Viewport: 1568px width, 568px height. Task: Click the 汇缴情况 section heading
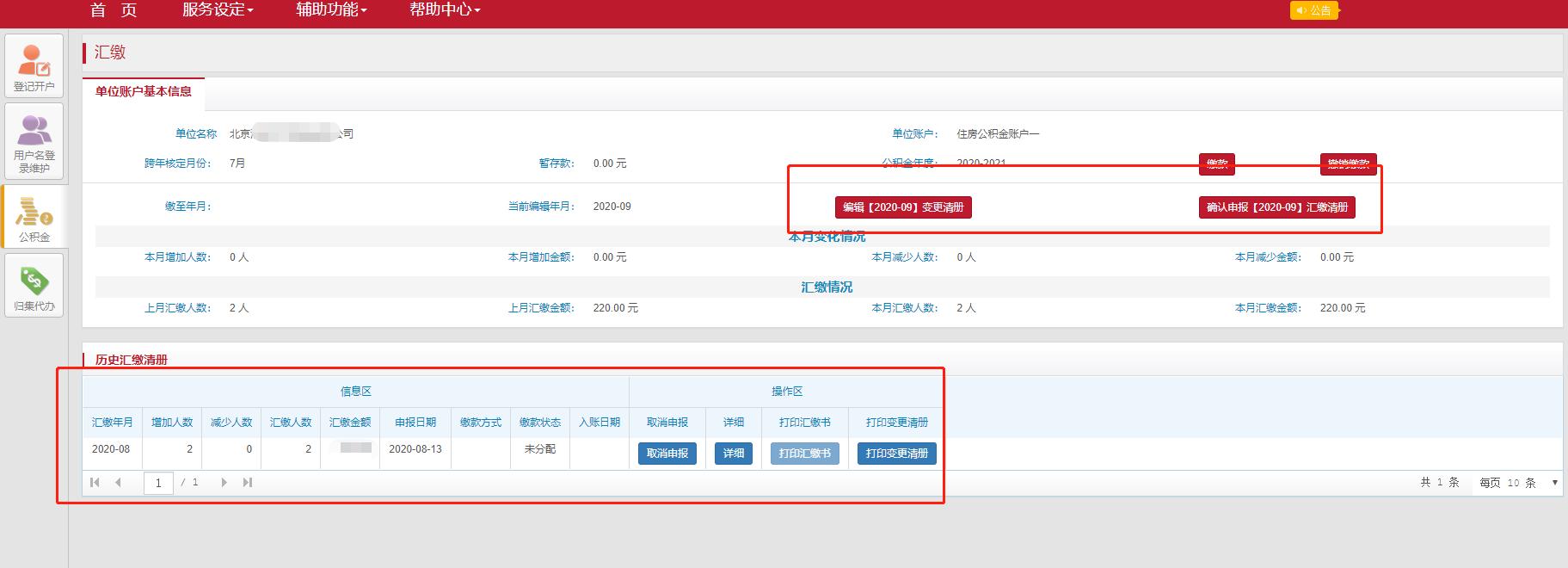coord(827,287)
